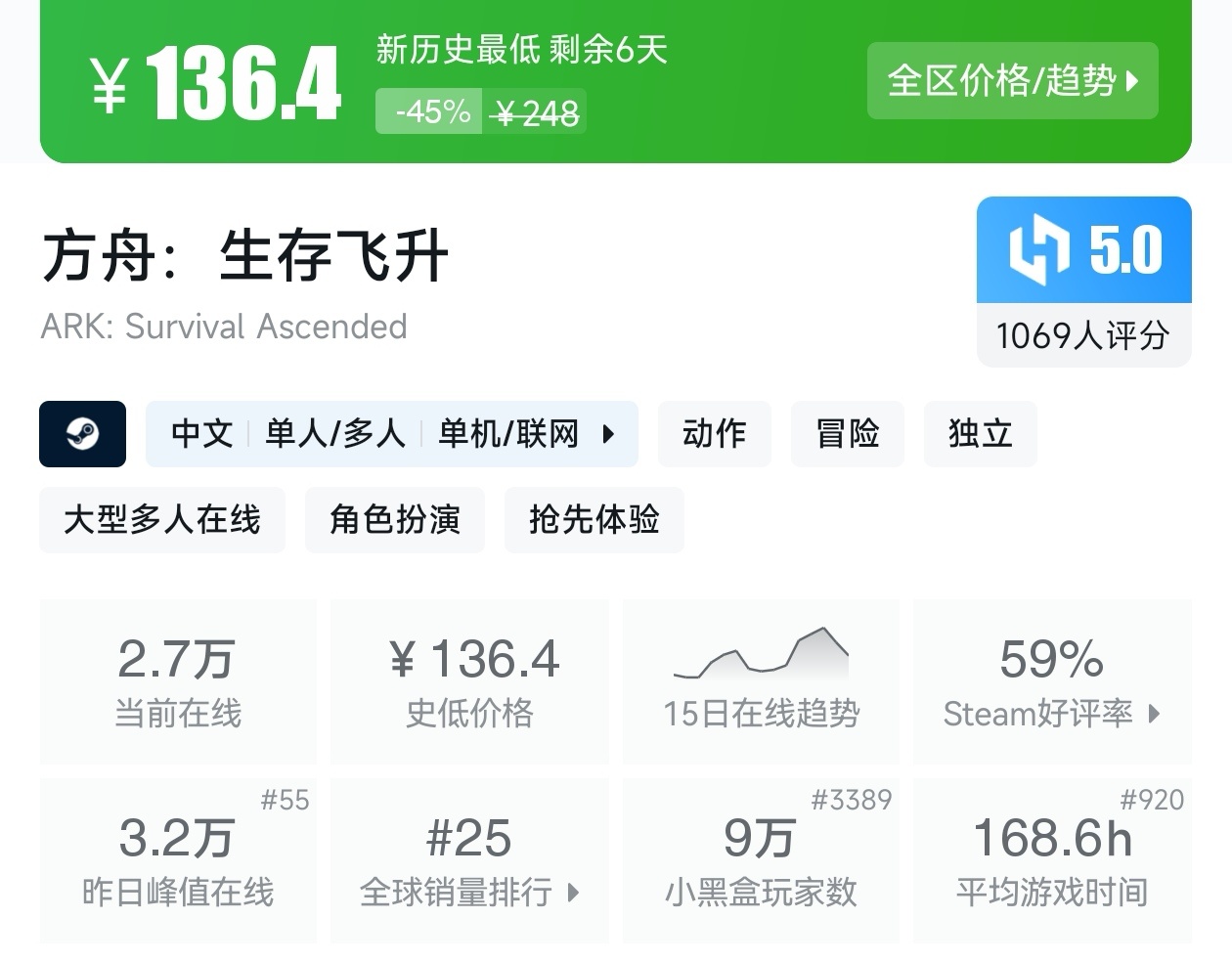Open the 平均游戏时间 168.6h card
Viewport: 1232px width, 962px height.
pyautogui.click(x=1052, y=860)
